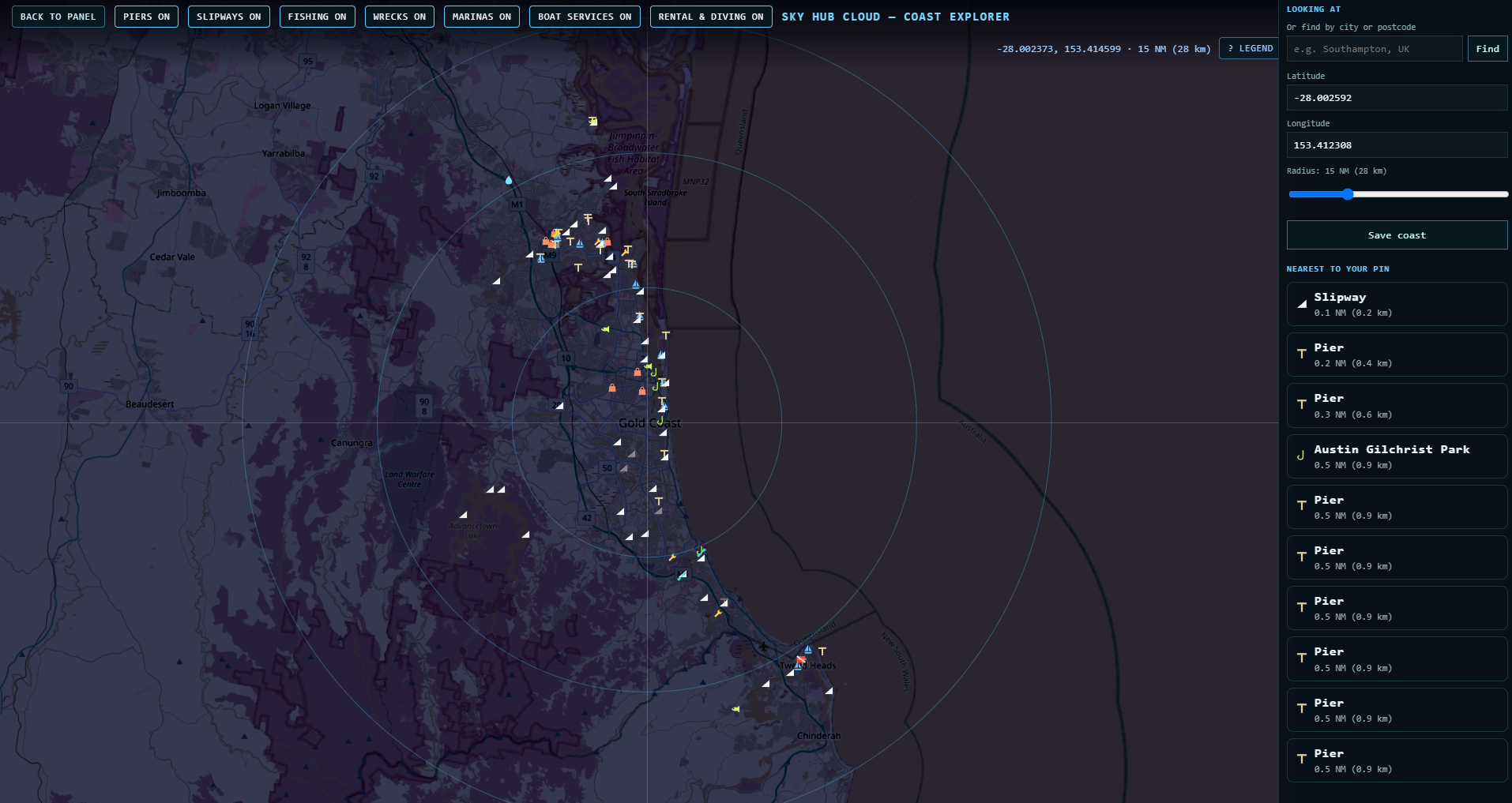
Task: Select the Pier 0.3 NM list row
Action: (1397, 405)
